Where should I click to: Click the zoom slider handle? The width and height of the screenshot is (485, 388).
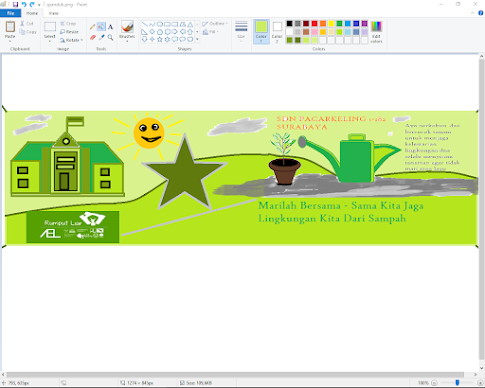[x=457, y=383]
